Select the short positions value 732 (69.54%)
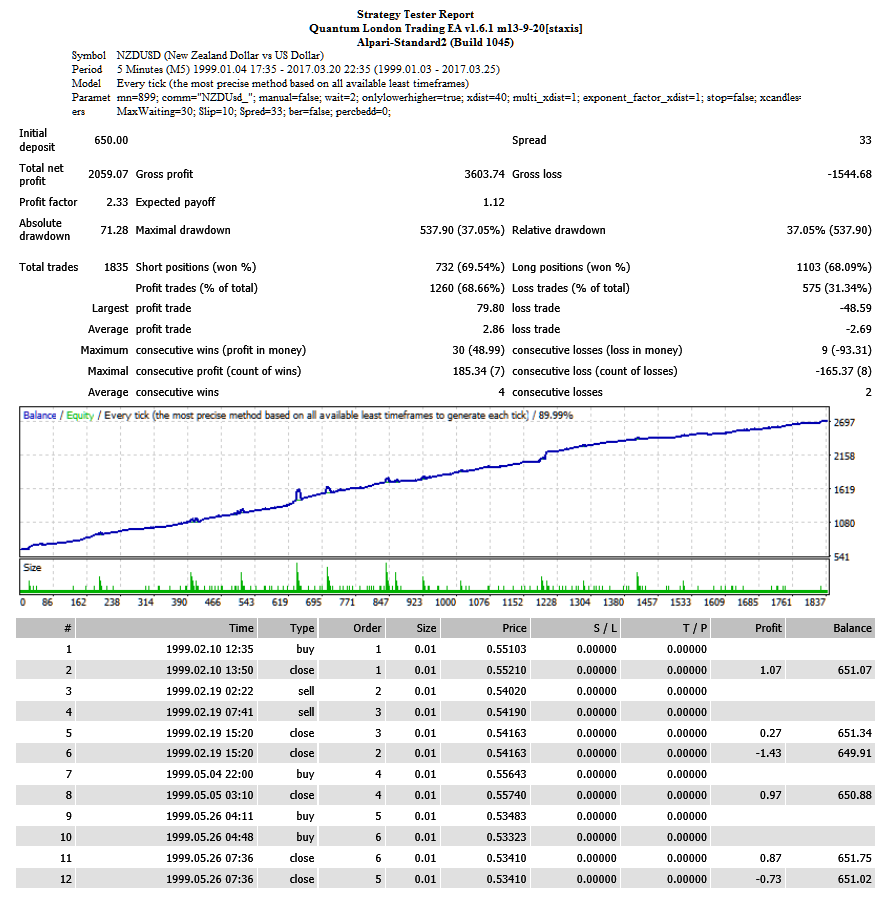This screenshot has height=907, width=888. pyautogui.click(x=470, y=267)
